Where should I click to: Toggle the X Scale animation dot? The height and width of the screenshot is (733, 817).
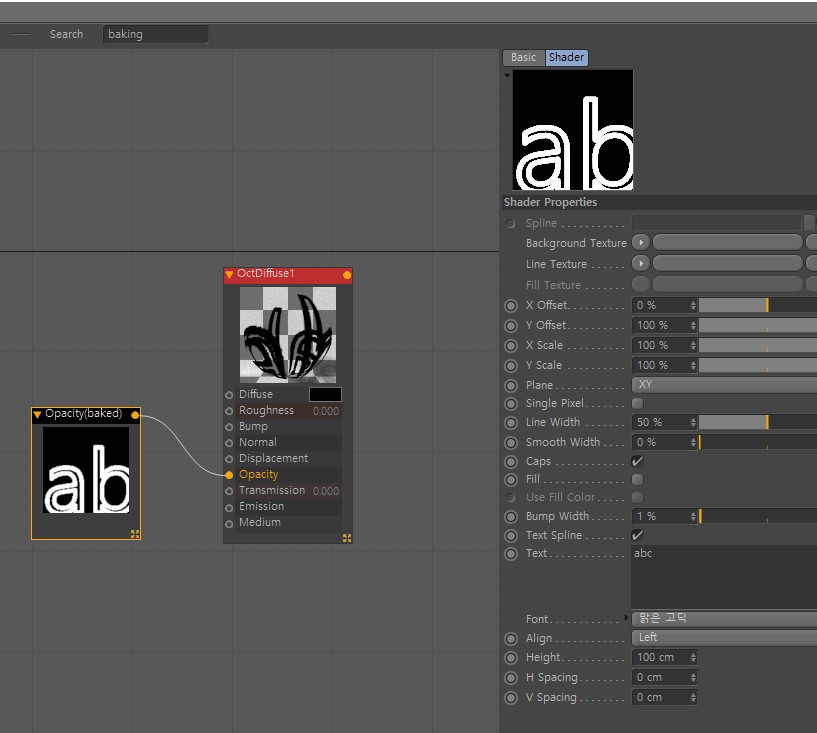click(511, 346)
